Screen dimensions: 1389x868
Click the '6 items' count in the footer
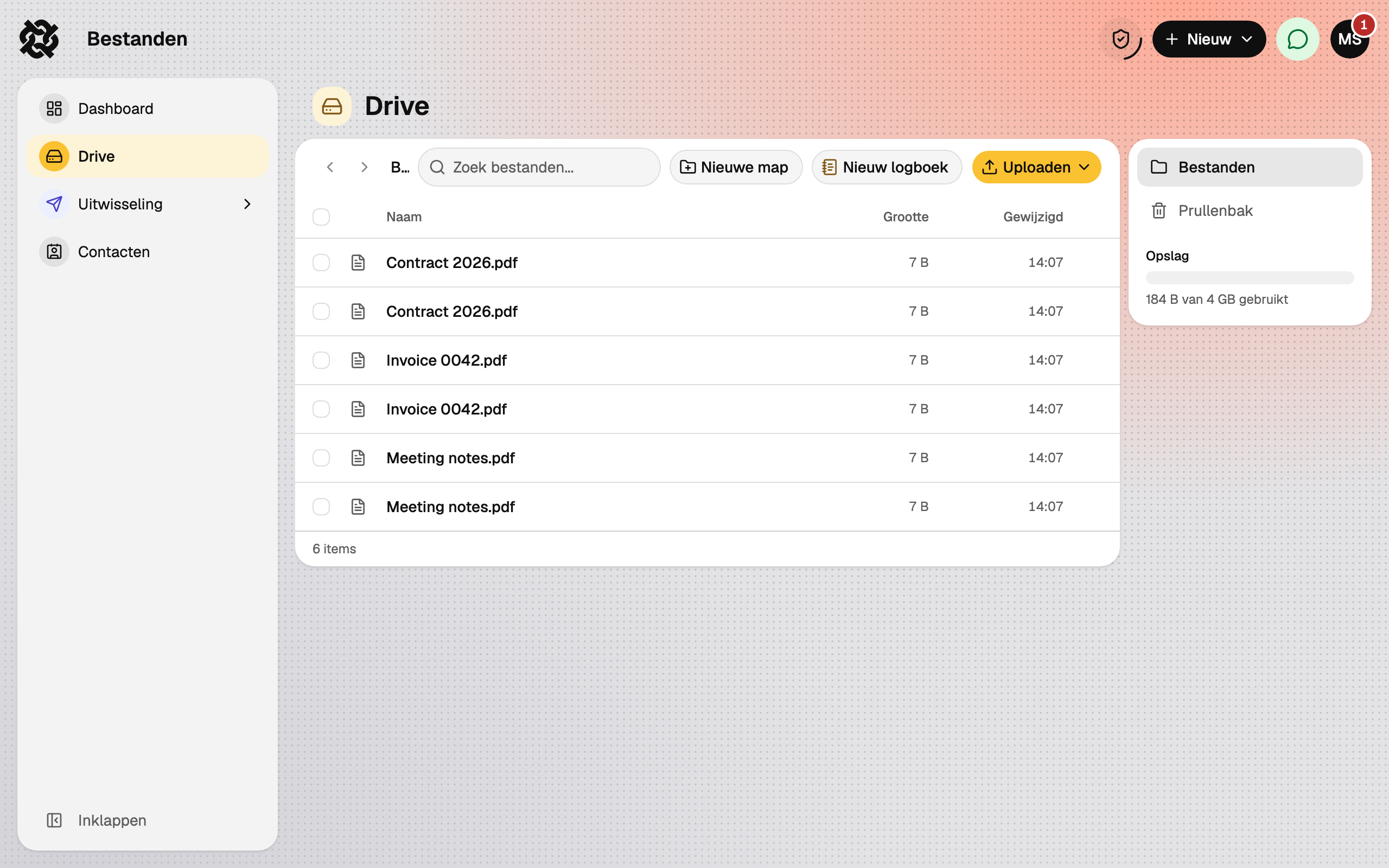point(334,549)
